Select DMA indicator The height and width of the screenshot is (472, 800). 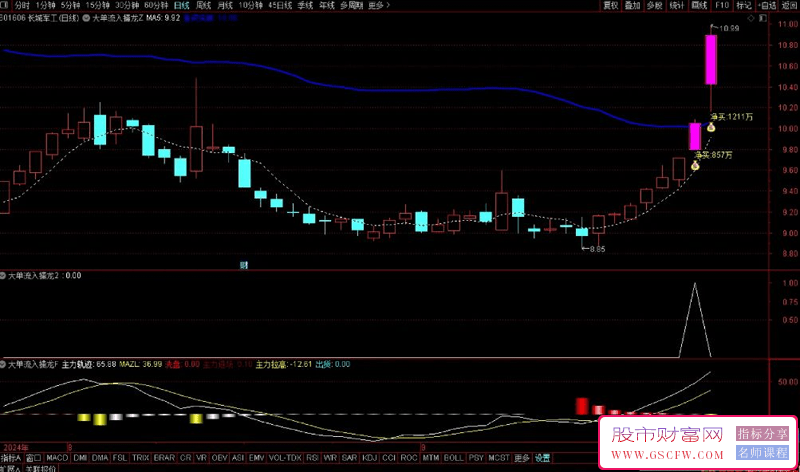(100, 458)
